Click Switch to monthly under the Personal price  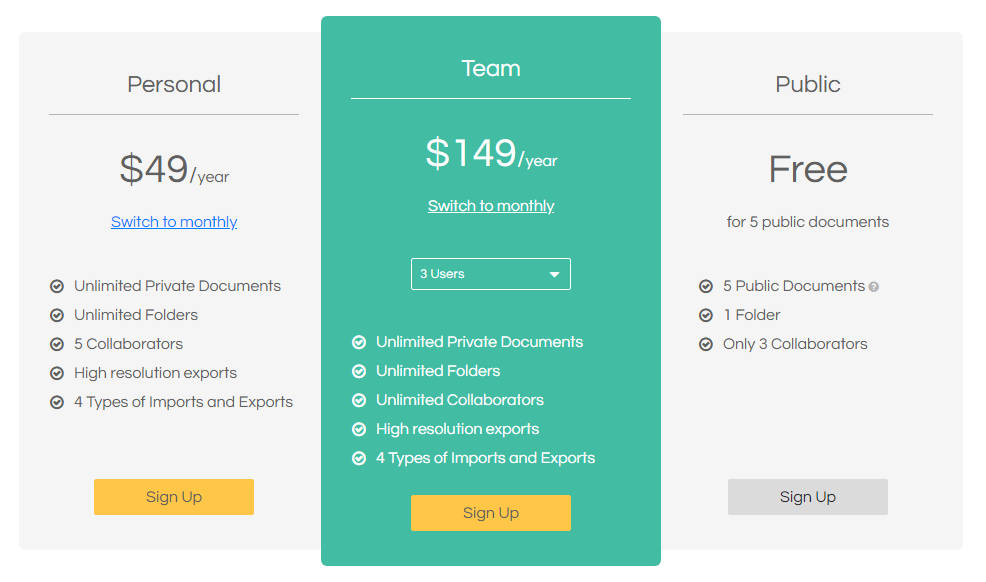point(173,222)
